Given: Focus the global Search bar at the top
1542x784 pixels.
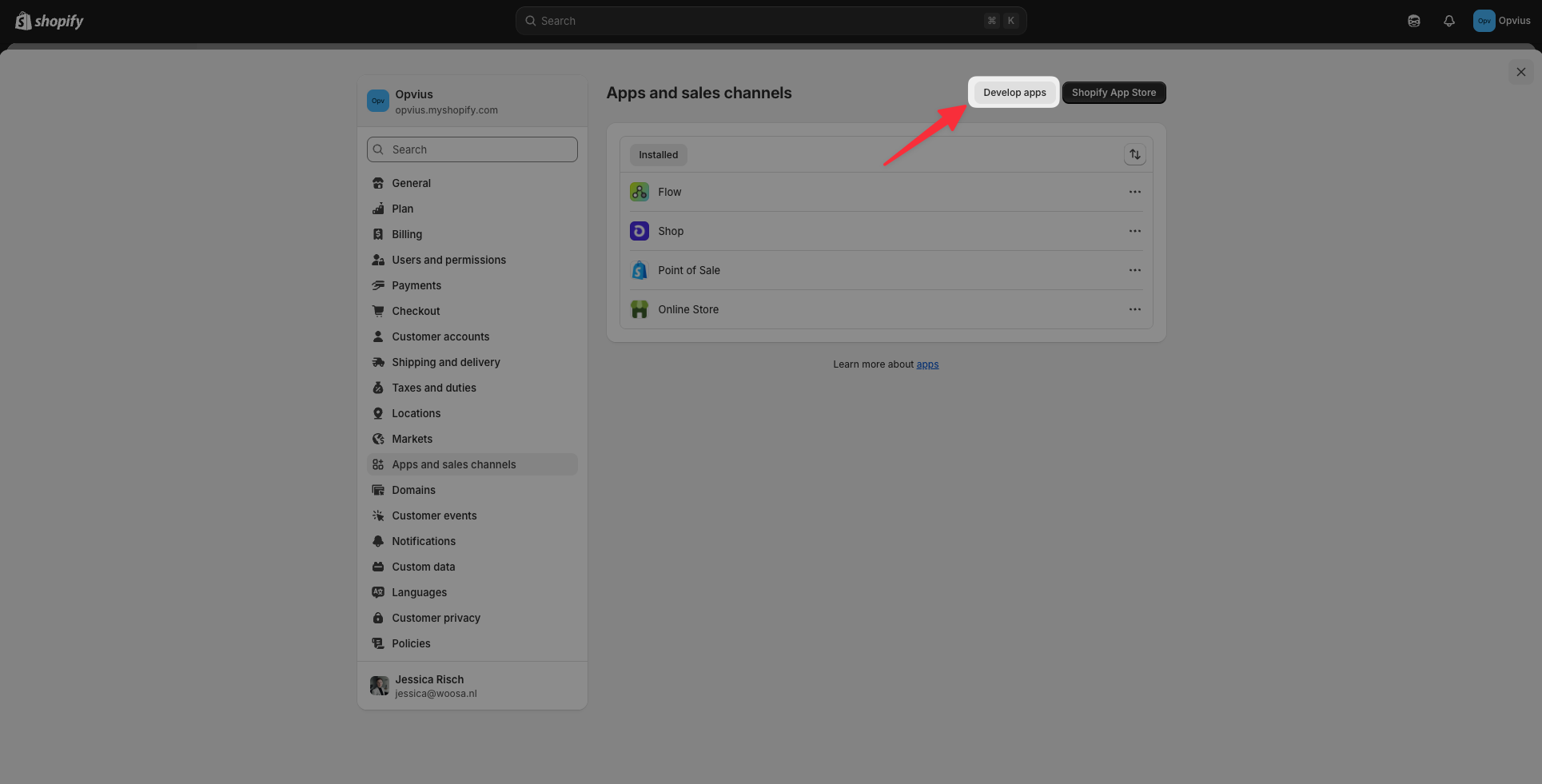Looking at the screenshot, I should 771,21.
